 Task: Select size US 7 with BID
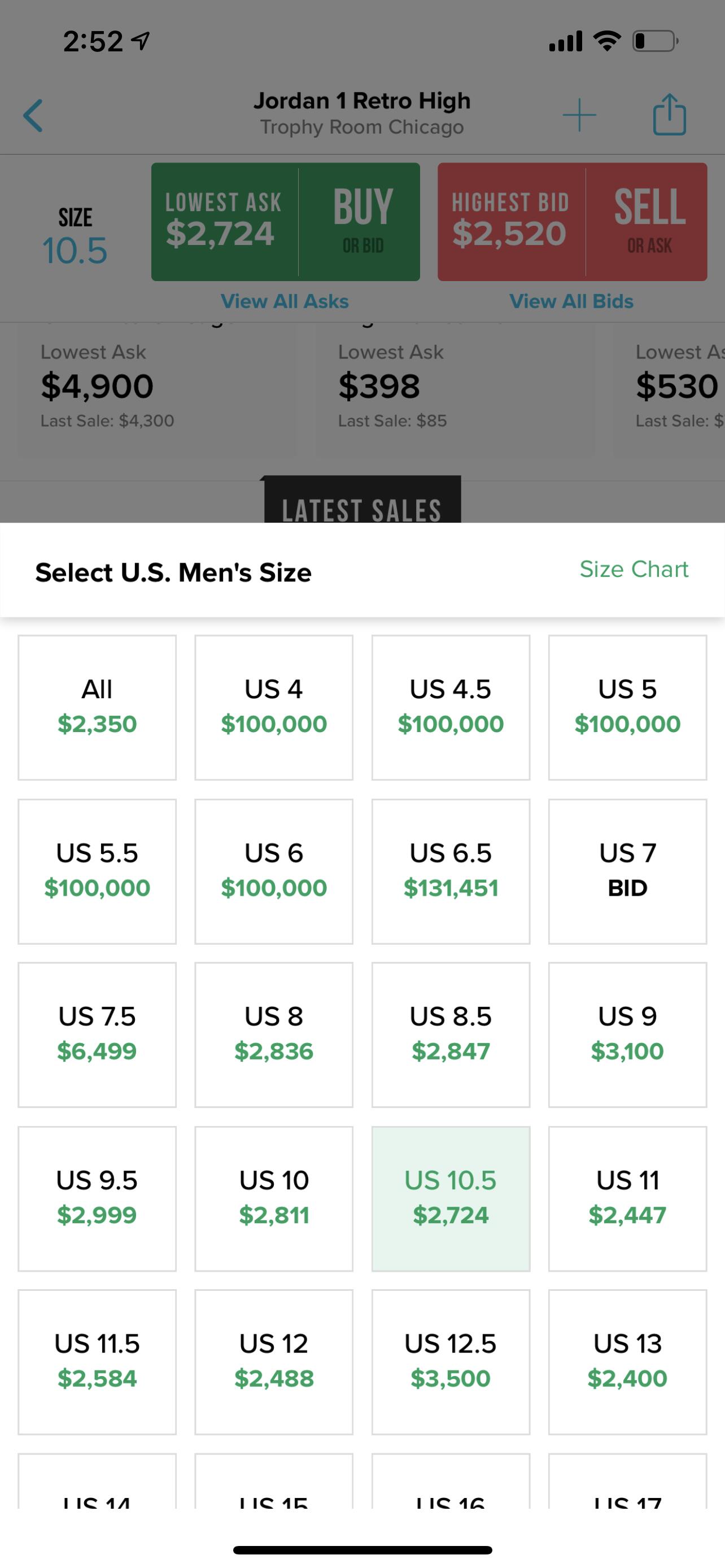click(x=627, y=871)
